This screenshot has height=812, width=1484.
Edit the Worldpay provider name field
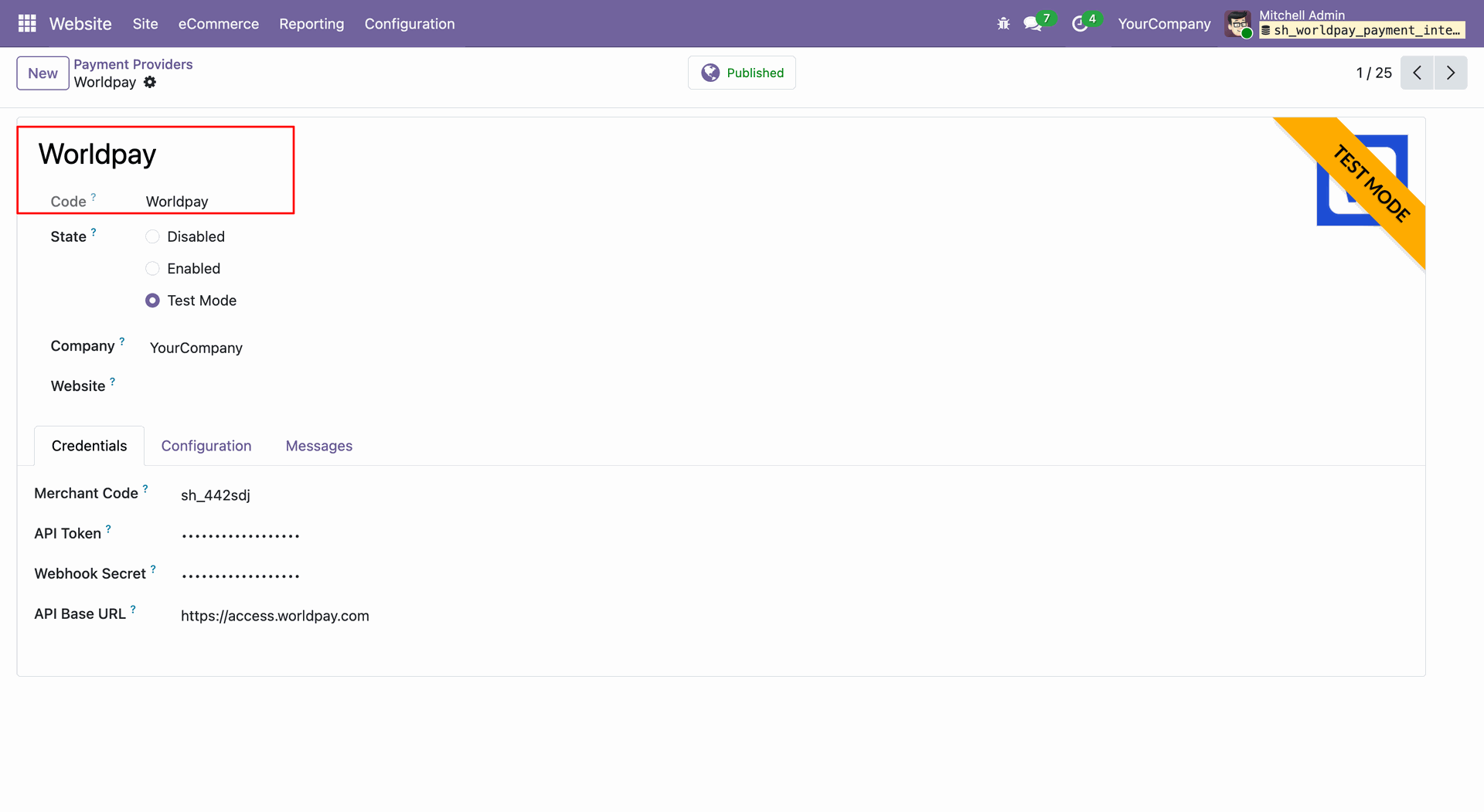[x=97, y=155]
